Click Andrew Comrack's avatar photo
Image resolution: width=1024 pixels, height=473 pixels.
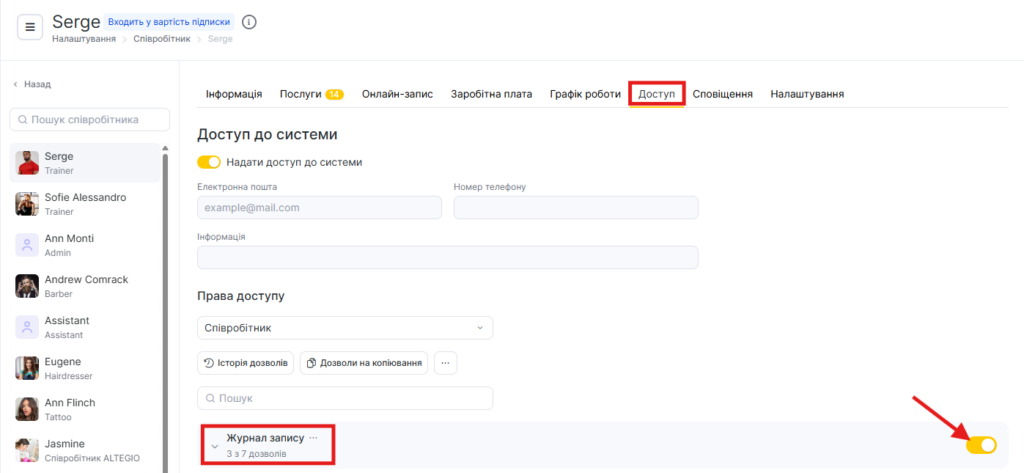pyautogui.click(x=27, y=286)
